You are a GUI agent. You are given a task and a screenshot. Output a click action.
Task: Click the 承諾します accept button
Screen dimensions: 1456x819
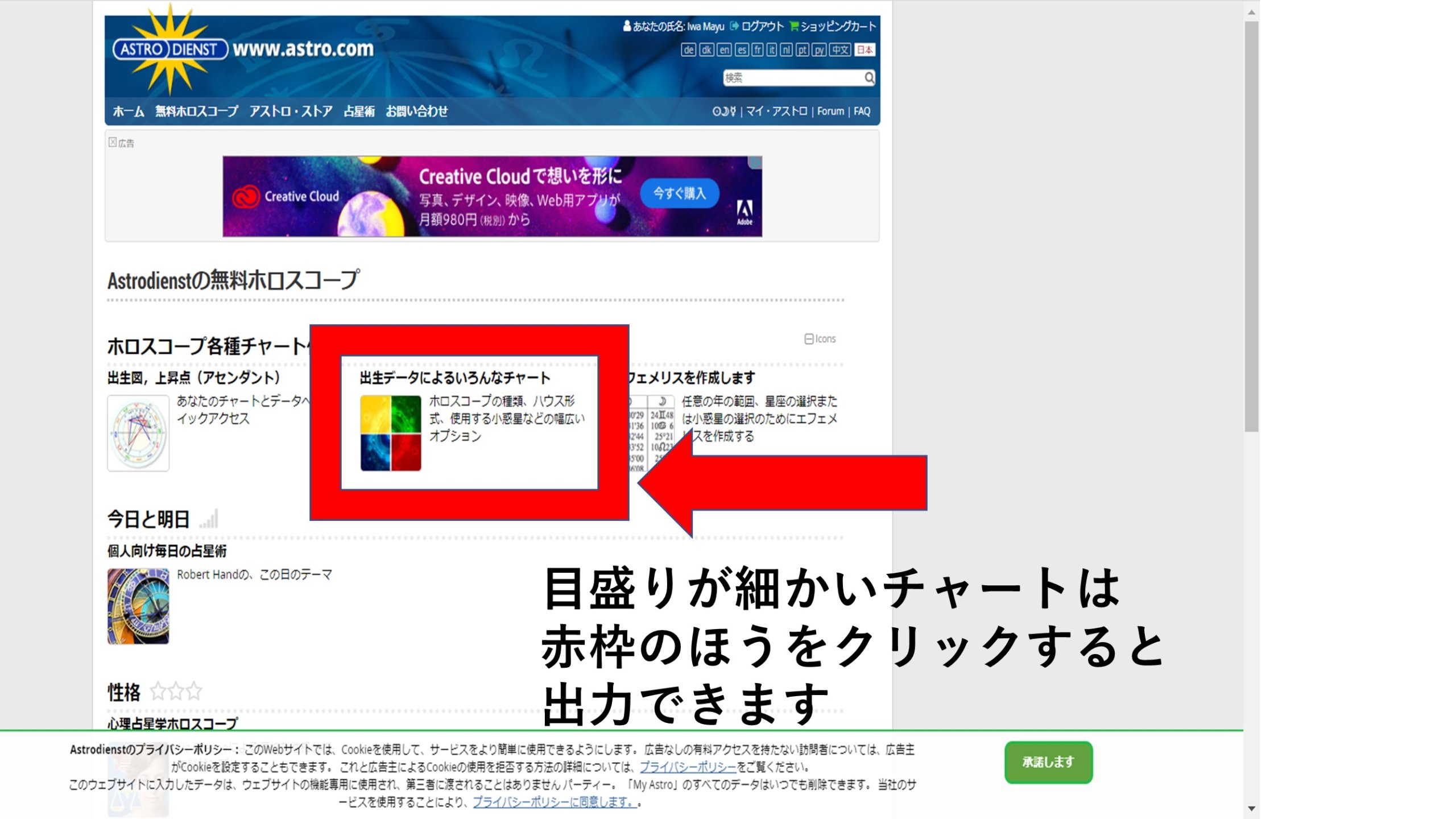pos(1048,762)
